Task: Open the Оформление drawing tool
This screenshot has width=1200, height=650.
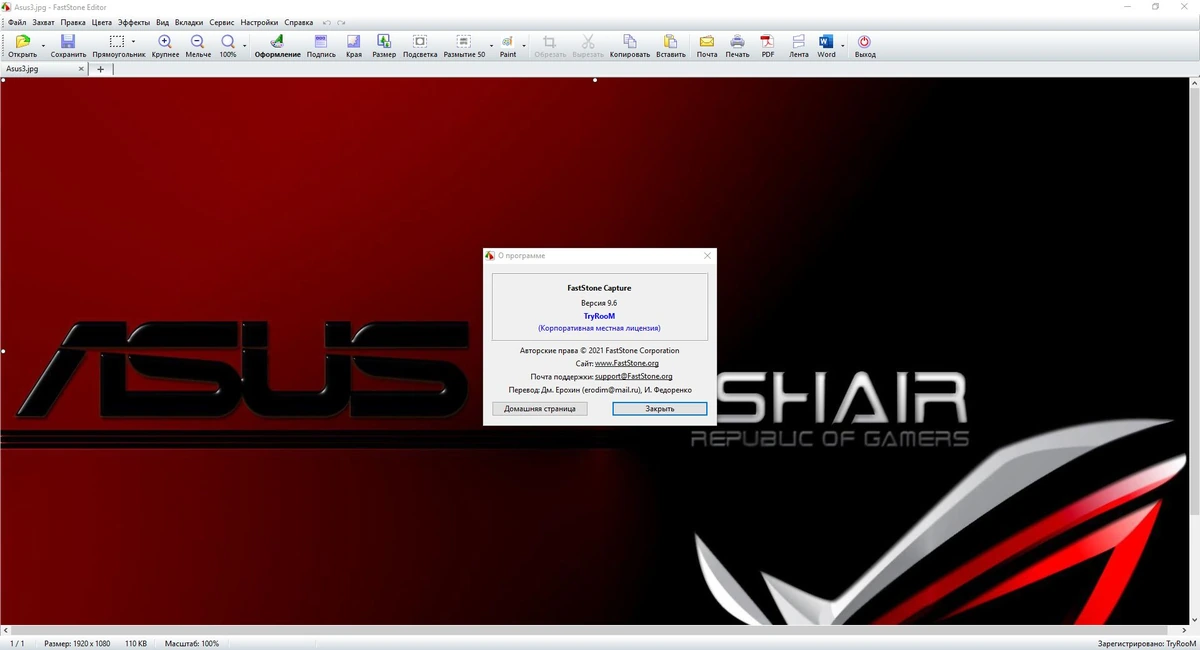Action: tap(277, 41)
